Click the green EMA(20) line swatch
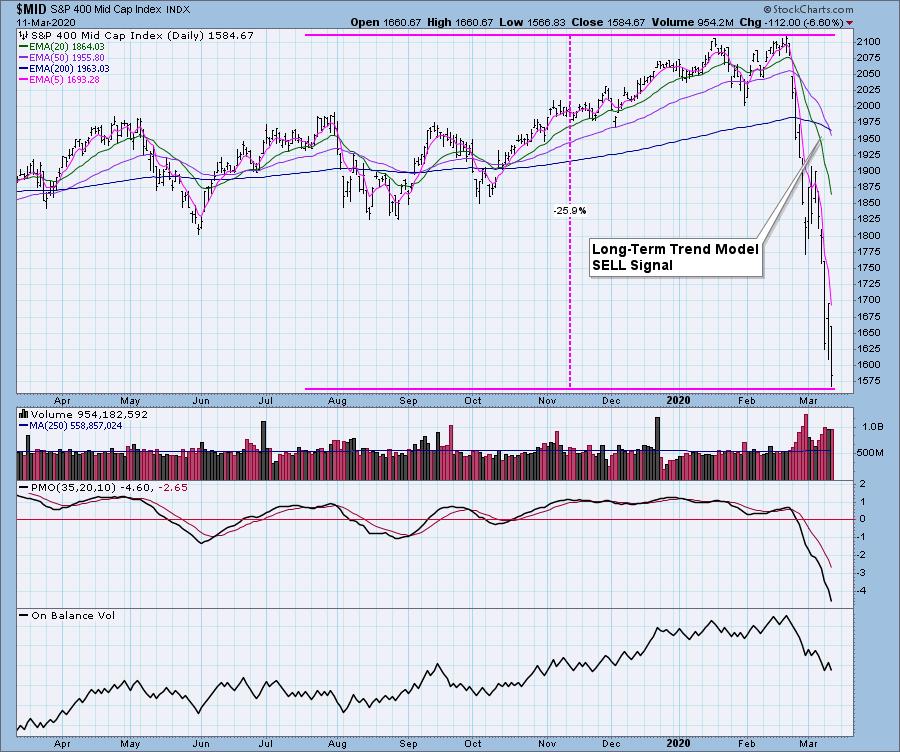900x752 pixels. pyautogui.click(x=24, y=46)
